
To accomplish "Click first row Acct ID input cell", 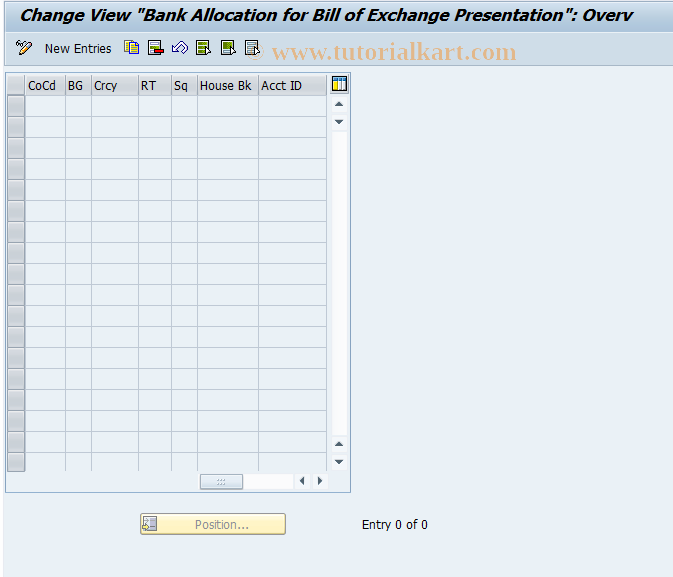I will click(x=292, y=106).
